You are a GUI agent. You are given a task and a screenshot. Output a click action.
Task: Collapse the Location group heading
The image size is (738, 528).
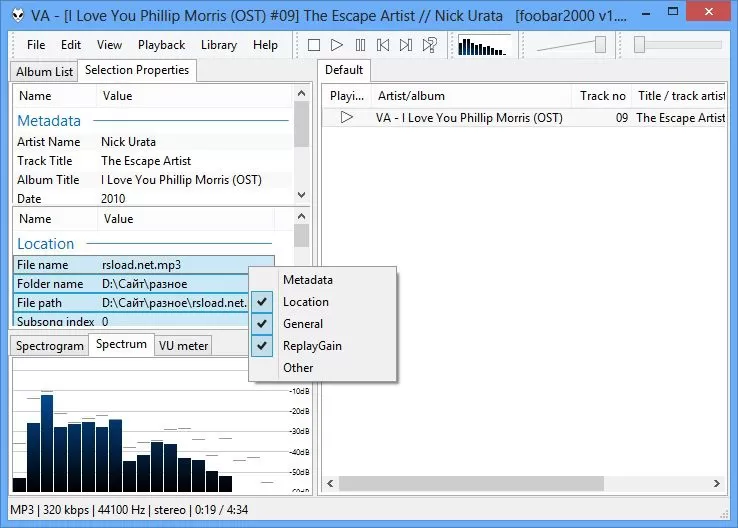(x=46, y=244)
